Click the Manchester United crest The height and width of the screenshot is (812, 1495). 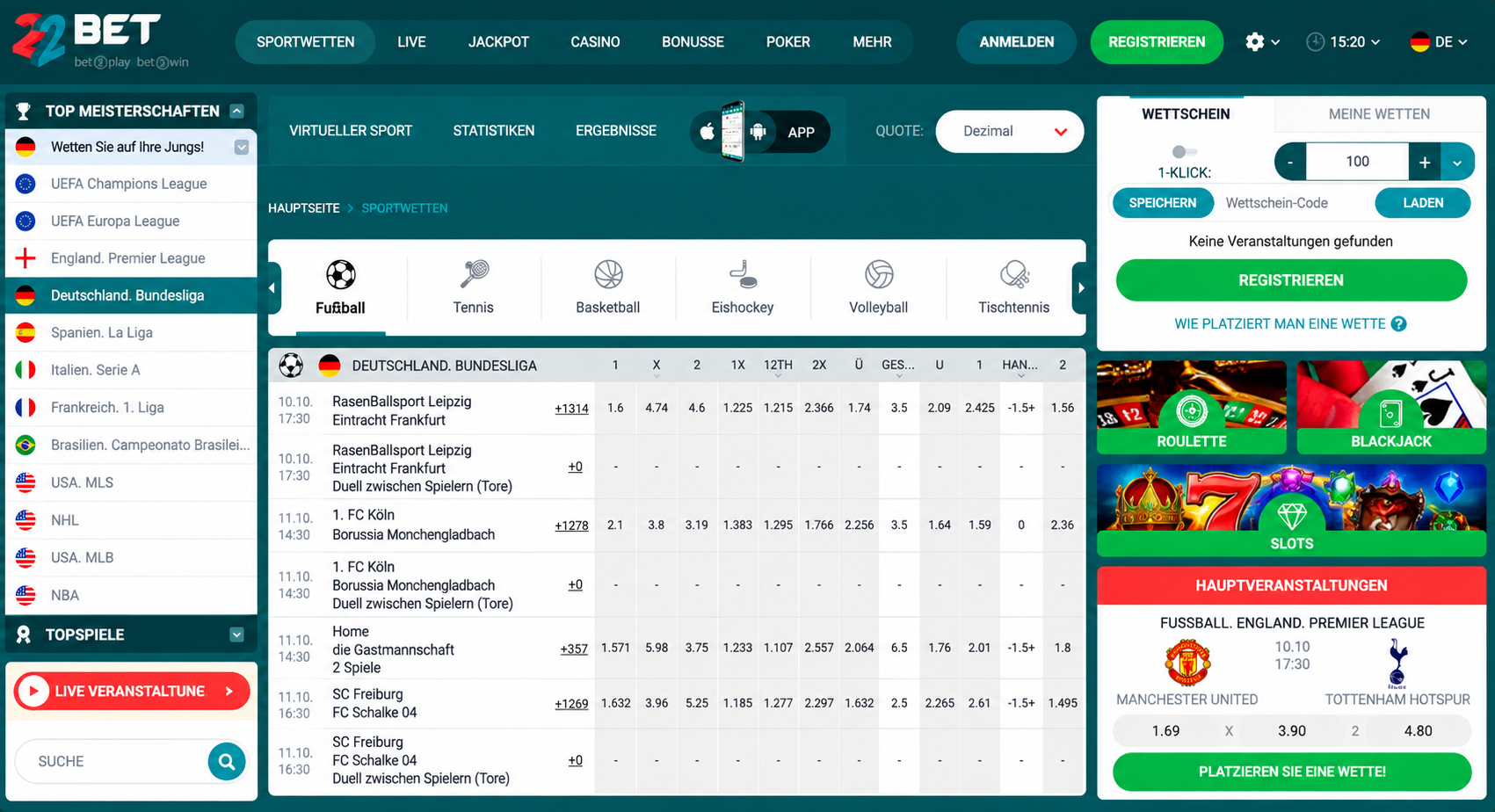coord(1187,662)
